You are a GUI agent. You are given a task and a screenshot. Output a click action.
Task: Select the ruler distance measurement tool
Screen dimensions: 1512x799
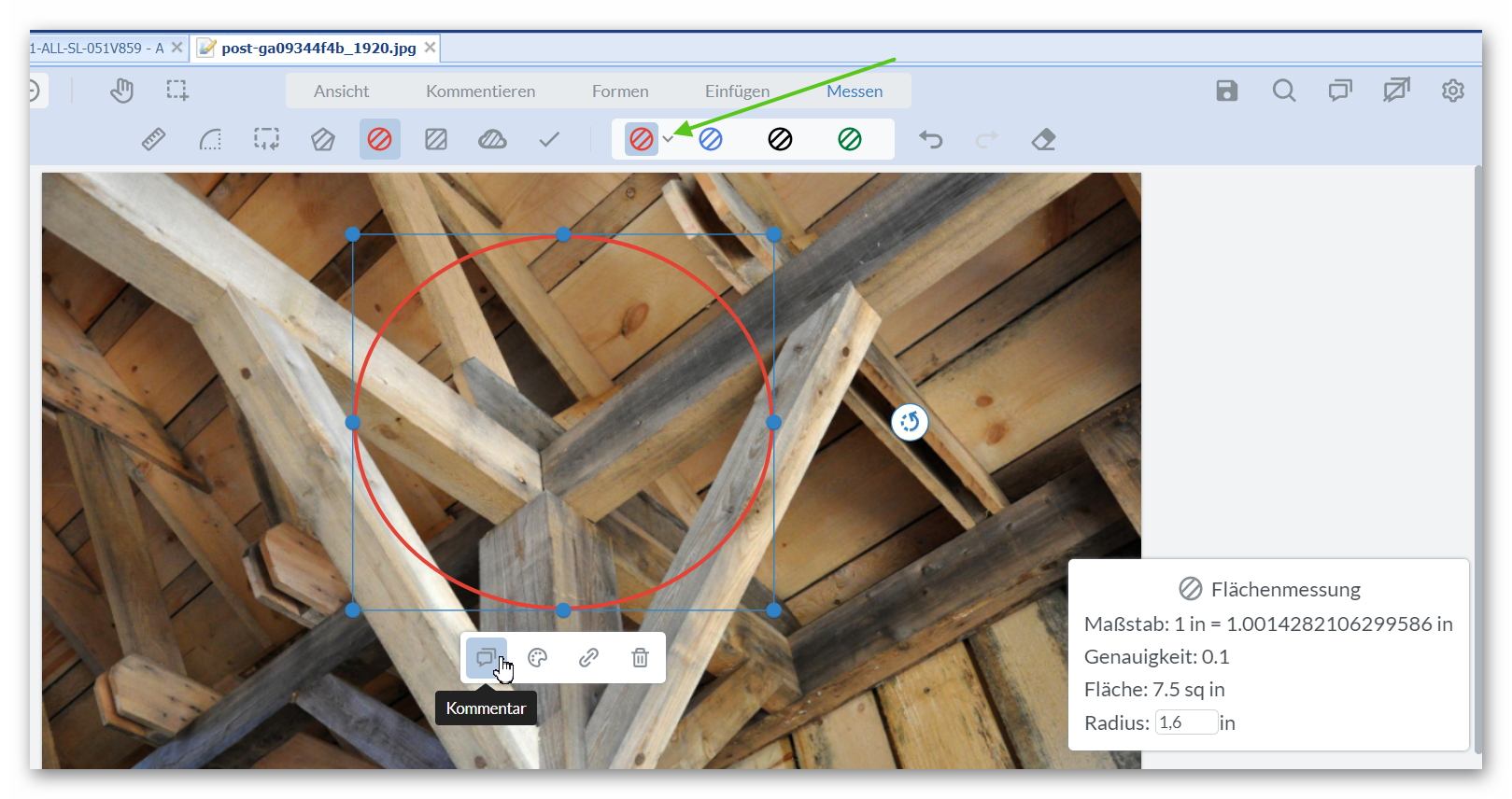pos(153,140)
